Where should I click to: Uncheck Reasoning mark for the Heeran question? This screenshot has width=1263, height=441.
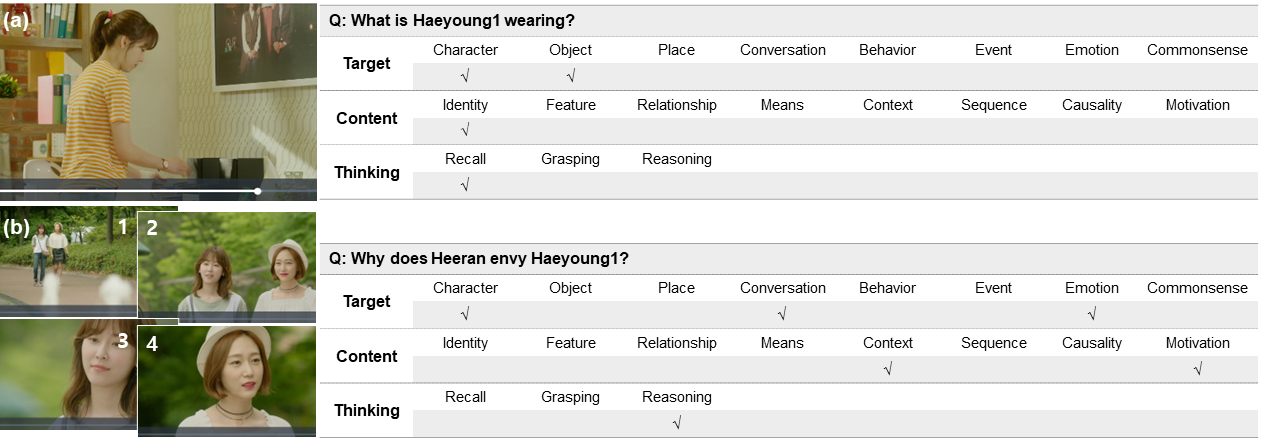click(677, 423)
